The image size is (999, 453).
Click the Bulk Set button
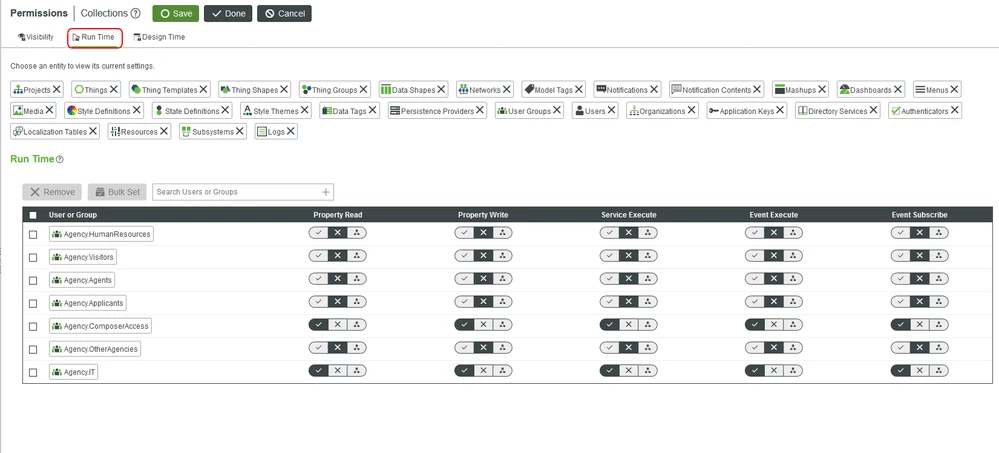point(117,192)
